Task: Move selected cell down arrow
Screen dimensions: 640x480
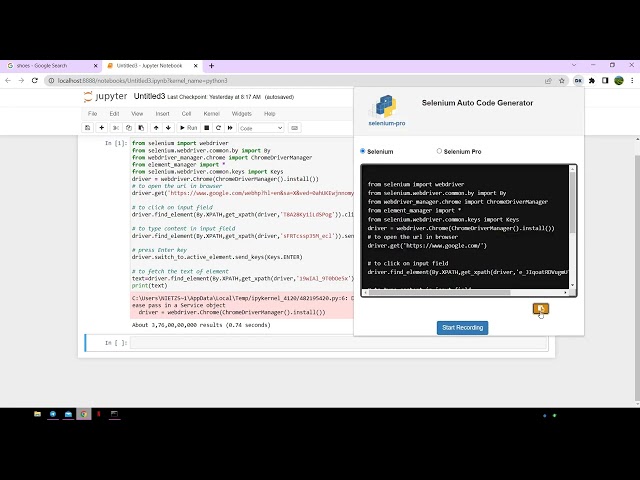Action: (x=168, y=128)
